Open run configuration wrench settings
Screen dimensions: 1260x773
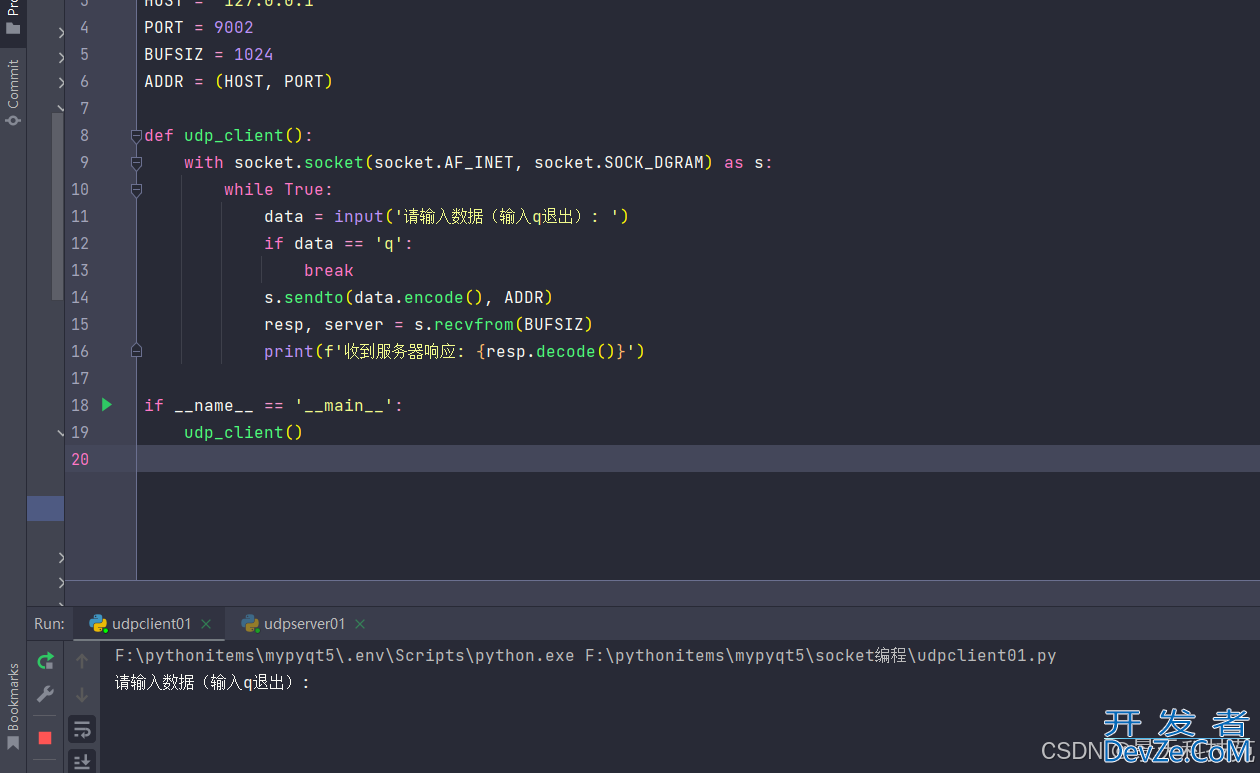pos(45,694)
